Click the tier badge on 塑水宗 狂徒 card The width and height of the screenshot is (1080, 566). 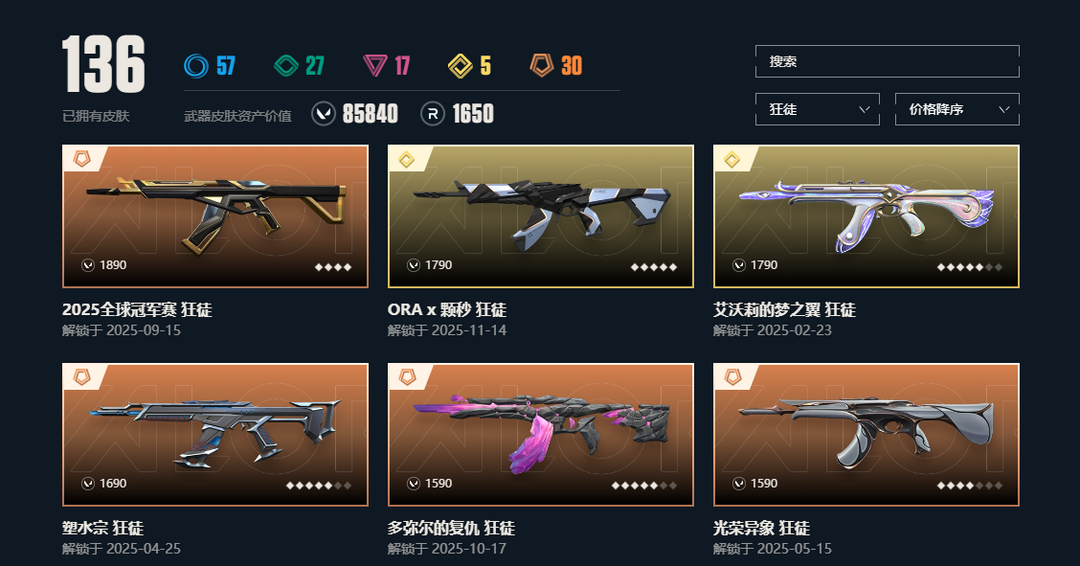[x=82, y=378]
